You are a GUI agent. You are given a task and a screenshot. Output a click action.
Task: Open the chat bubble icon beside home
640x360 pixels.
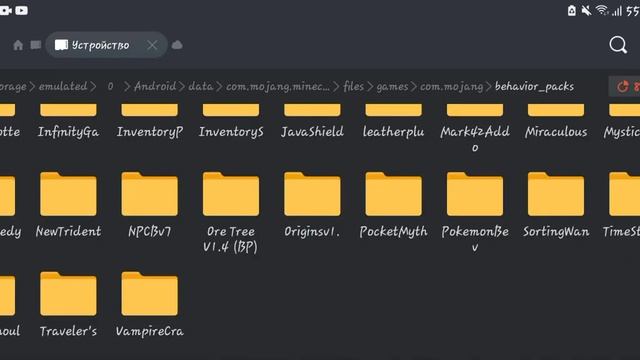click(36, 45)
